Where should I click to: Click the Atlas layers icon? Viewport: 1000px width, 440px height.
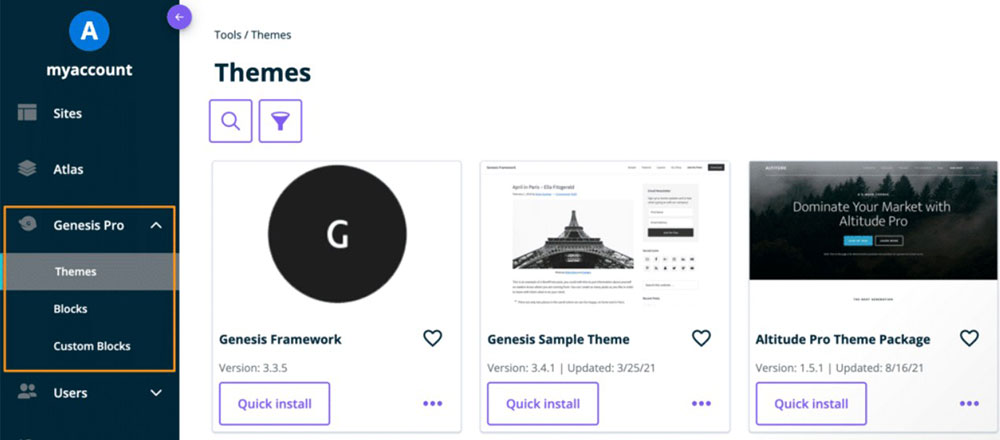[27, 169]
